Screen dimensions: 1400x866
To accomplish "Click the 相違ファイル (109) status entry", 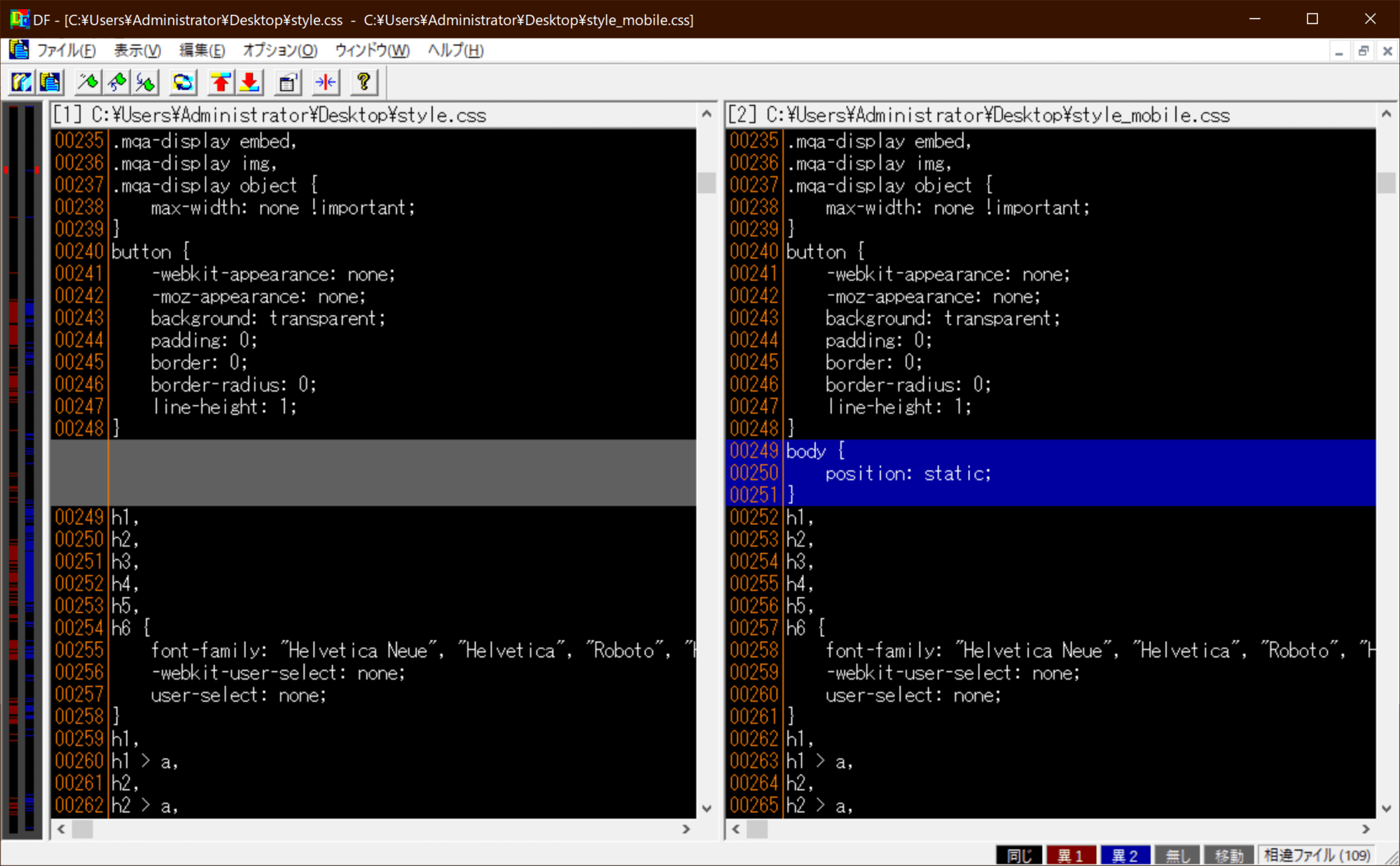I will coord(1317,855).
